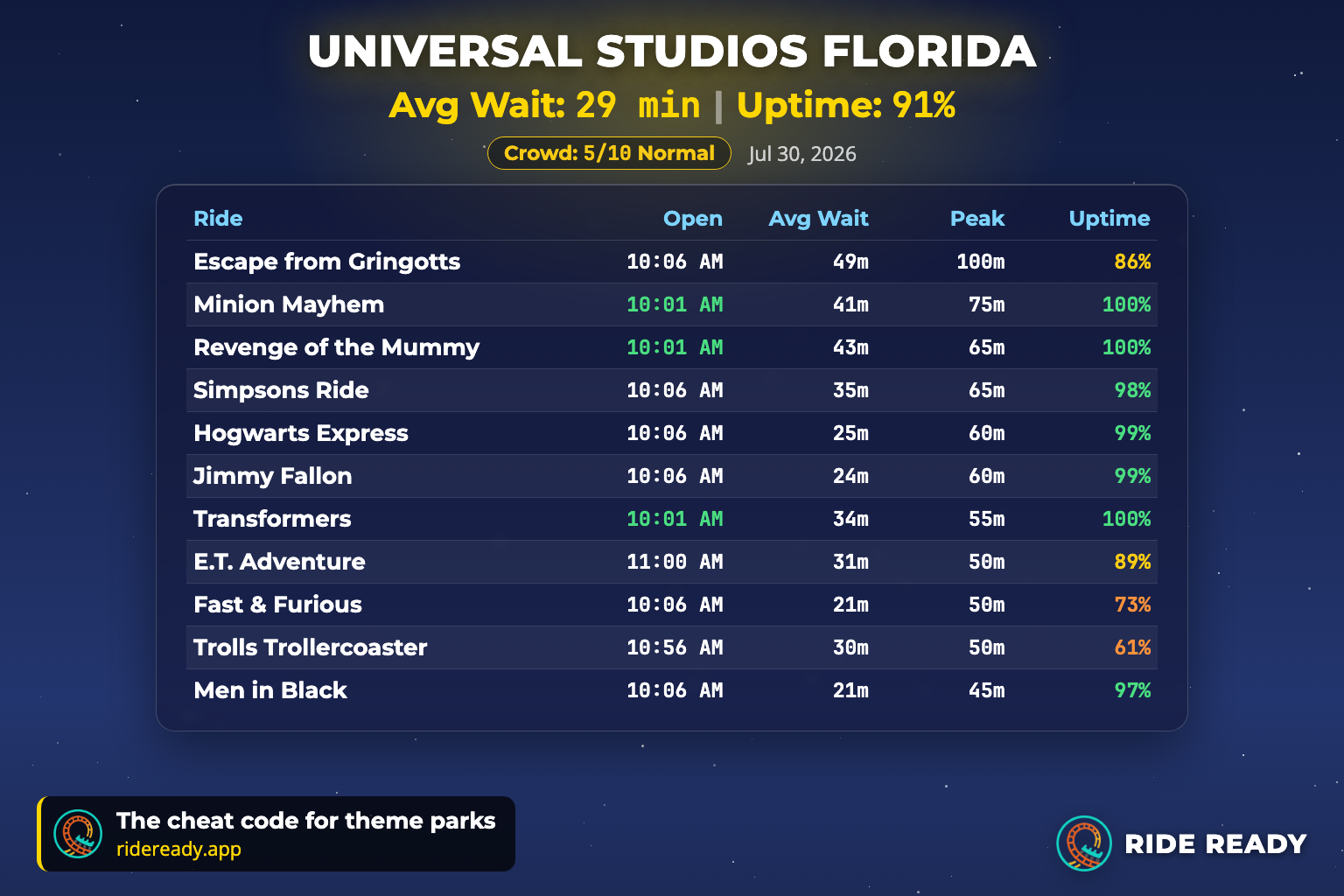This screenshot has width=1344, height=896.
Task: Click the 61% uptime for Trolls Trollercoaster
Action: [1132, 647]
